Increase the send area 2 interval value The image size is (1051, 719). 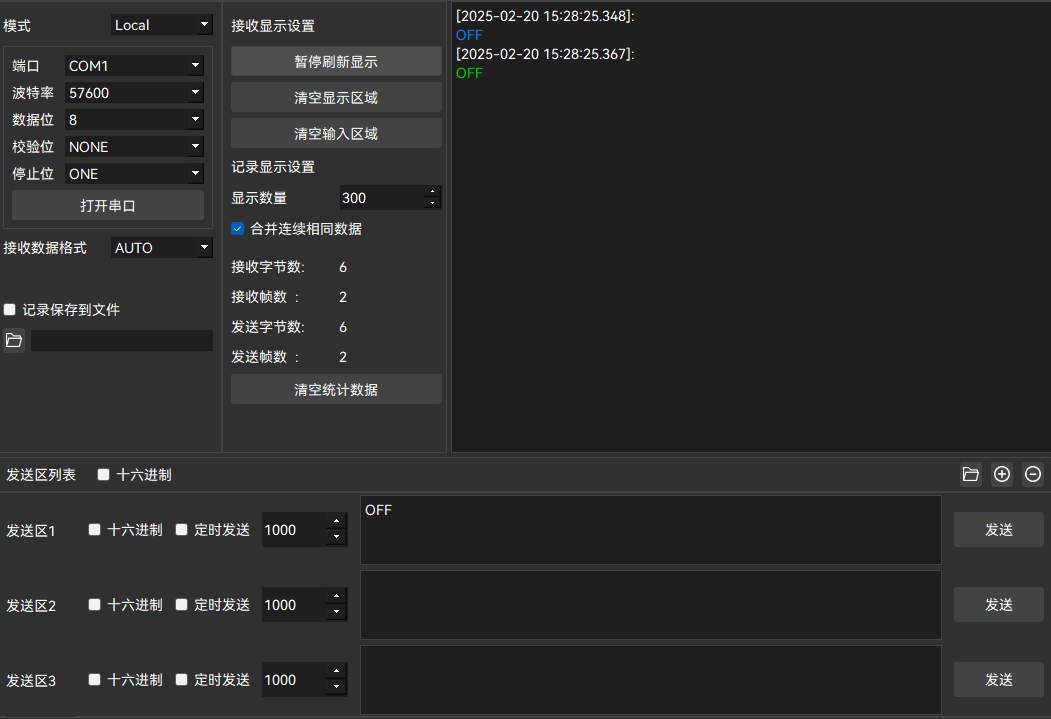[336, 597]
